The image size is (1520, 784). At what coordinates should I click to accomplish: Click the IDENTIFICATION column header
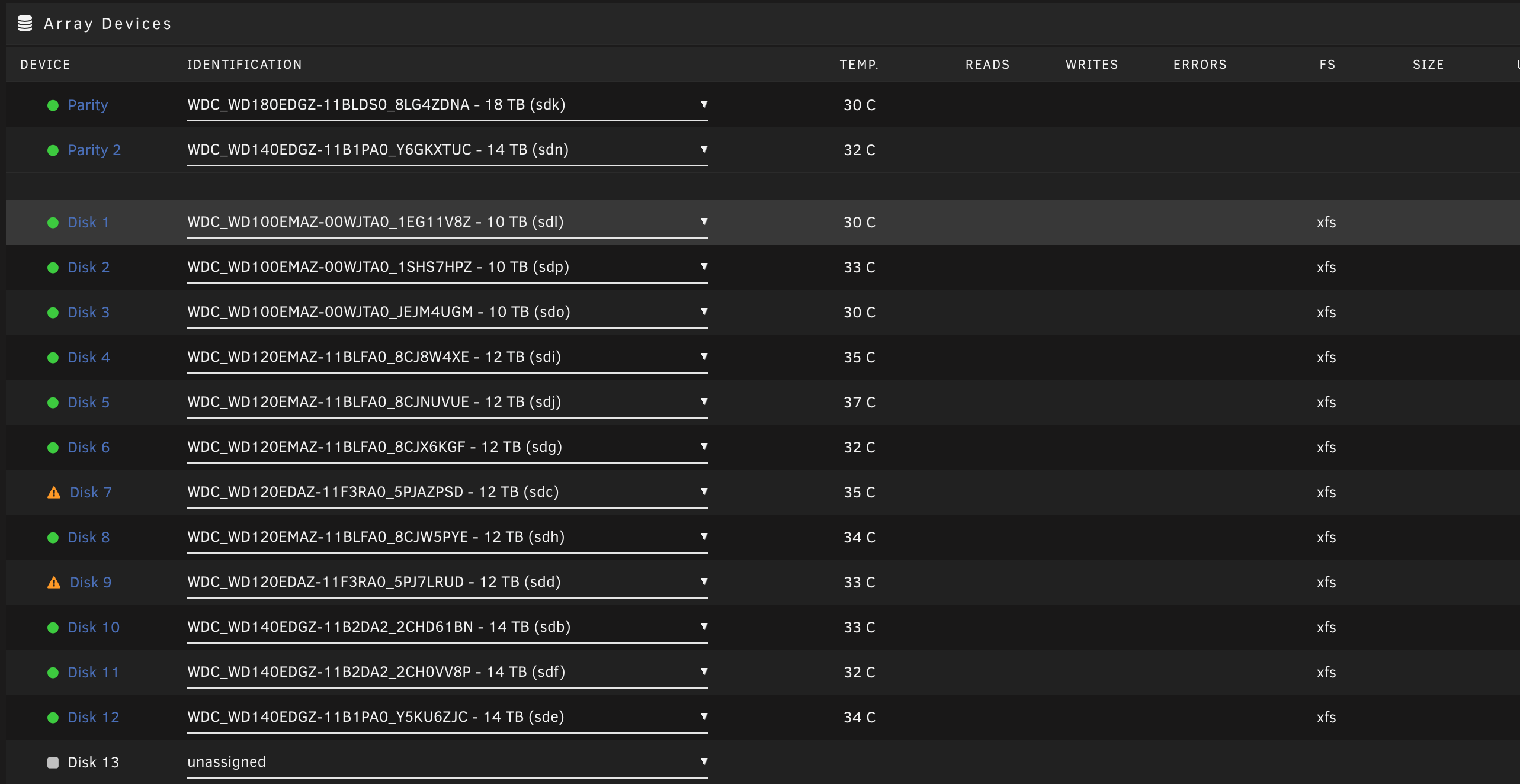coord(245,65)
